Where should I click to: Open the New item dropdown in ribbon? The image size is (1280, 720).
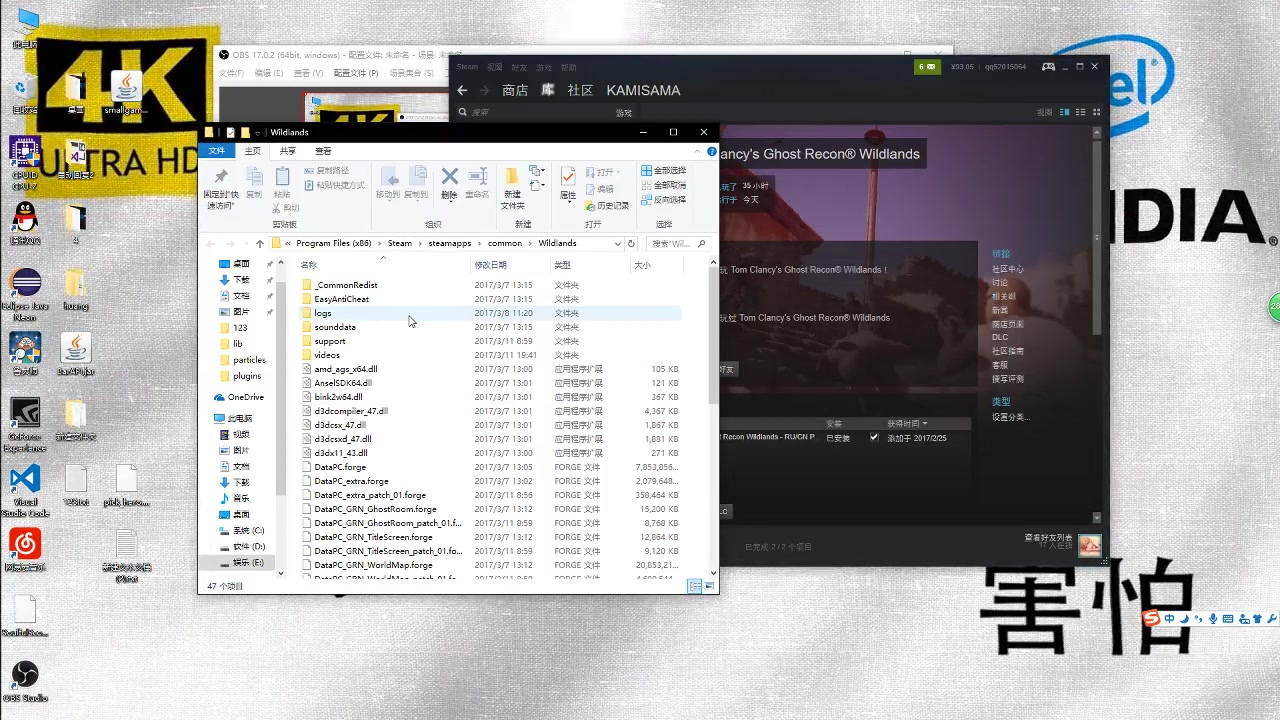pyautogui.click(x=537, y=171)
